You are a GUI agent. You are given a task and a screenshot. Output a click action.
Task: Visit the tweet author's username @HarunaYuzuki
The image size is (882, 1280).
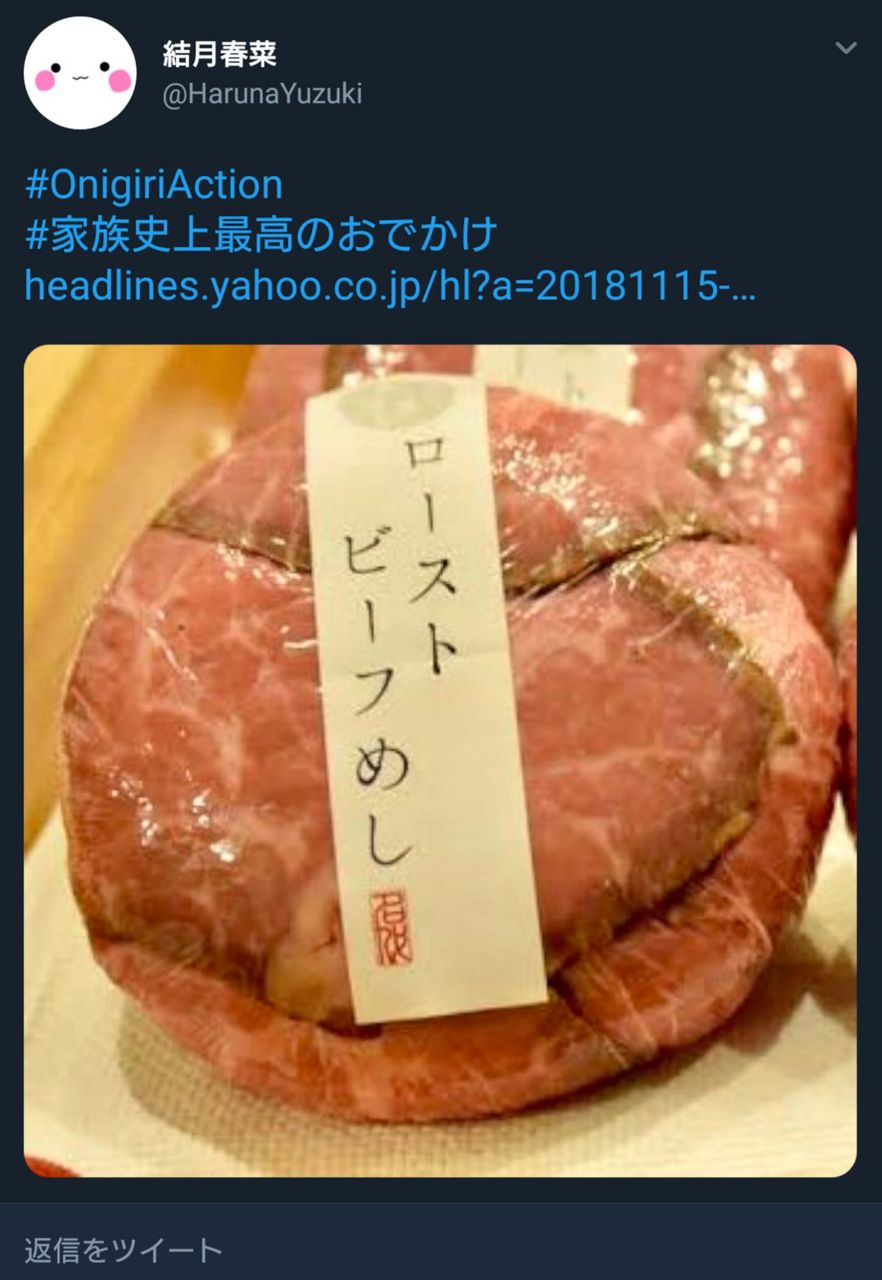click(x=262, y=95)
